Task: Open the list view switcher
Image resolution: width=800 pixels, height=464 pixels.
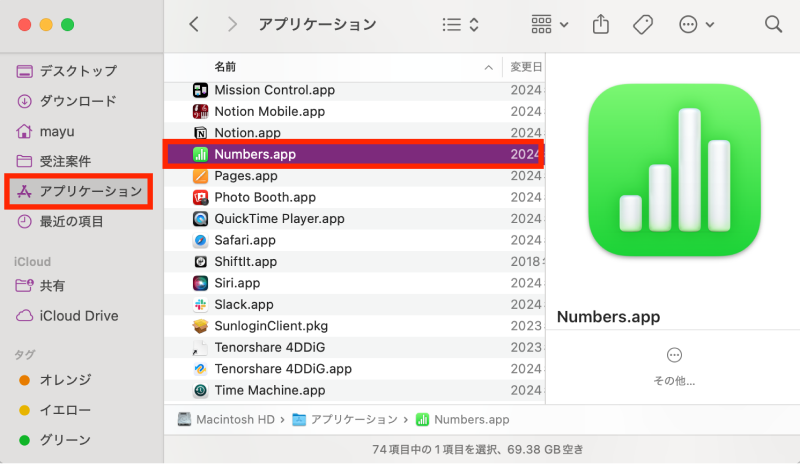Action: pyautogui.click(x=461, y=25)
